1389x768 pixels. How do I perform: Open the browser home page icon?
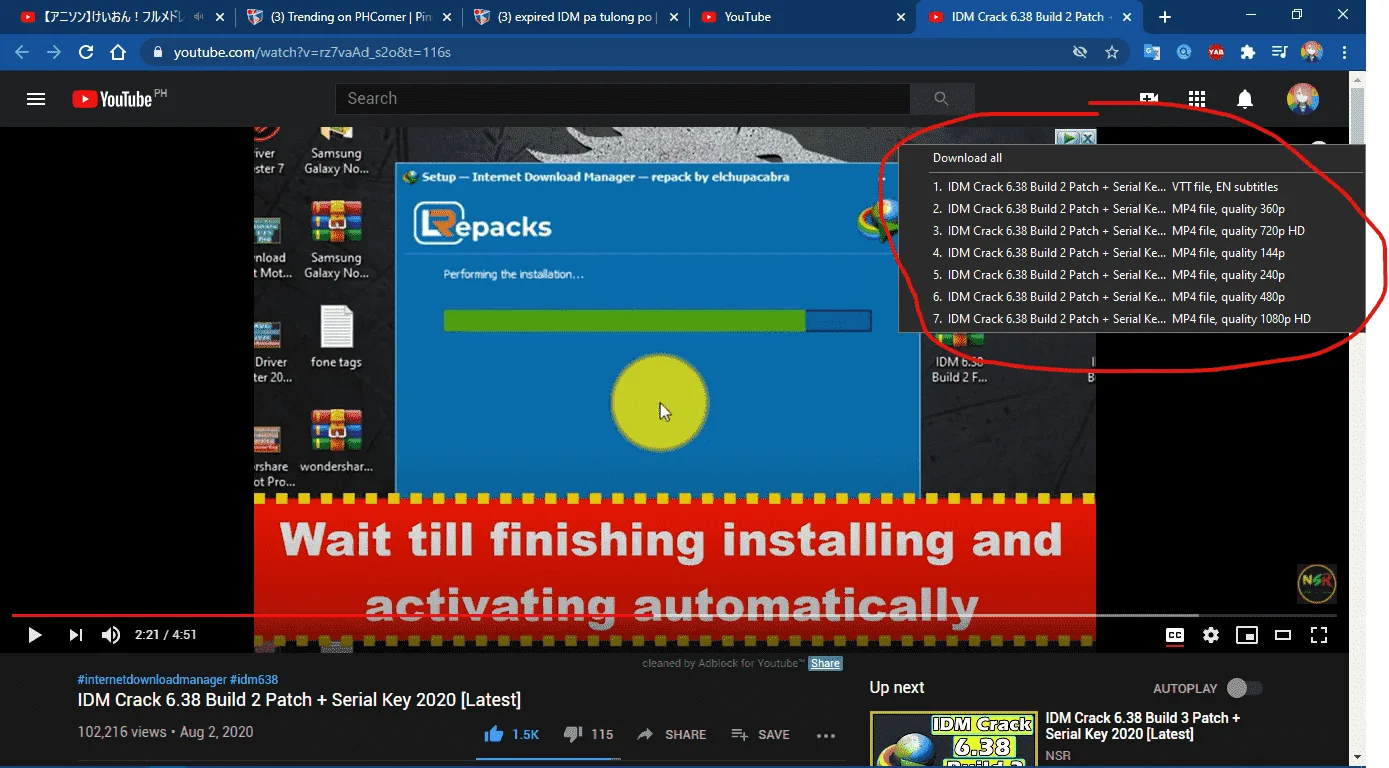(x=118, y=52)
